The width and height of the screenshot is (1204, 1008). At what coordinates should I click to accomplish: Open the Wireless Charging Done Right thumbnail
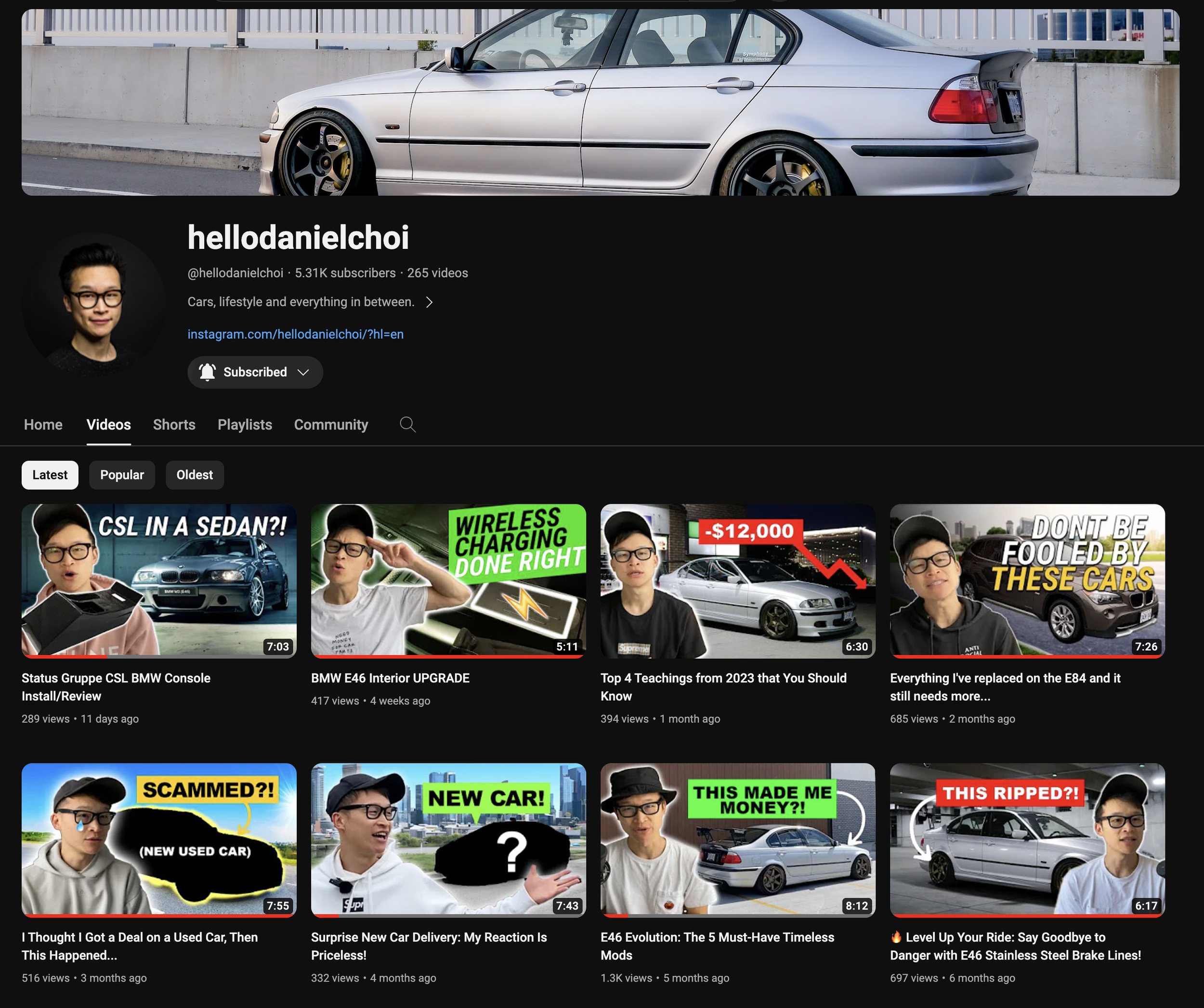point(448,581)
